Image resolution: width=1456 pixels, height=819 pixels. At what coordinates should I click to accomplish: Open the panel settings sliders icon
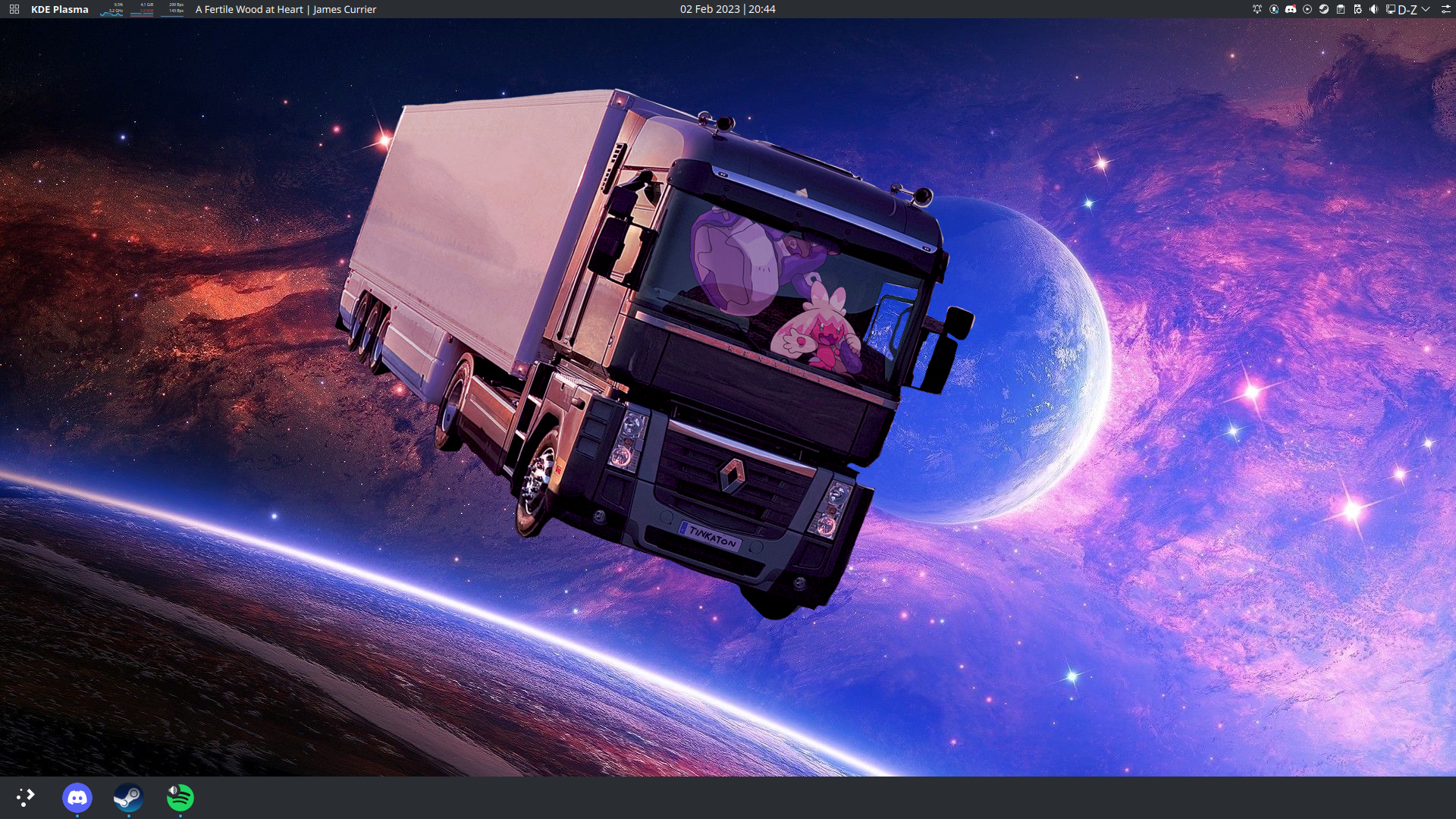pyautogui.click(x=1445, y=9)
